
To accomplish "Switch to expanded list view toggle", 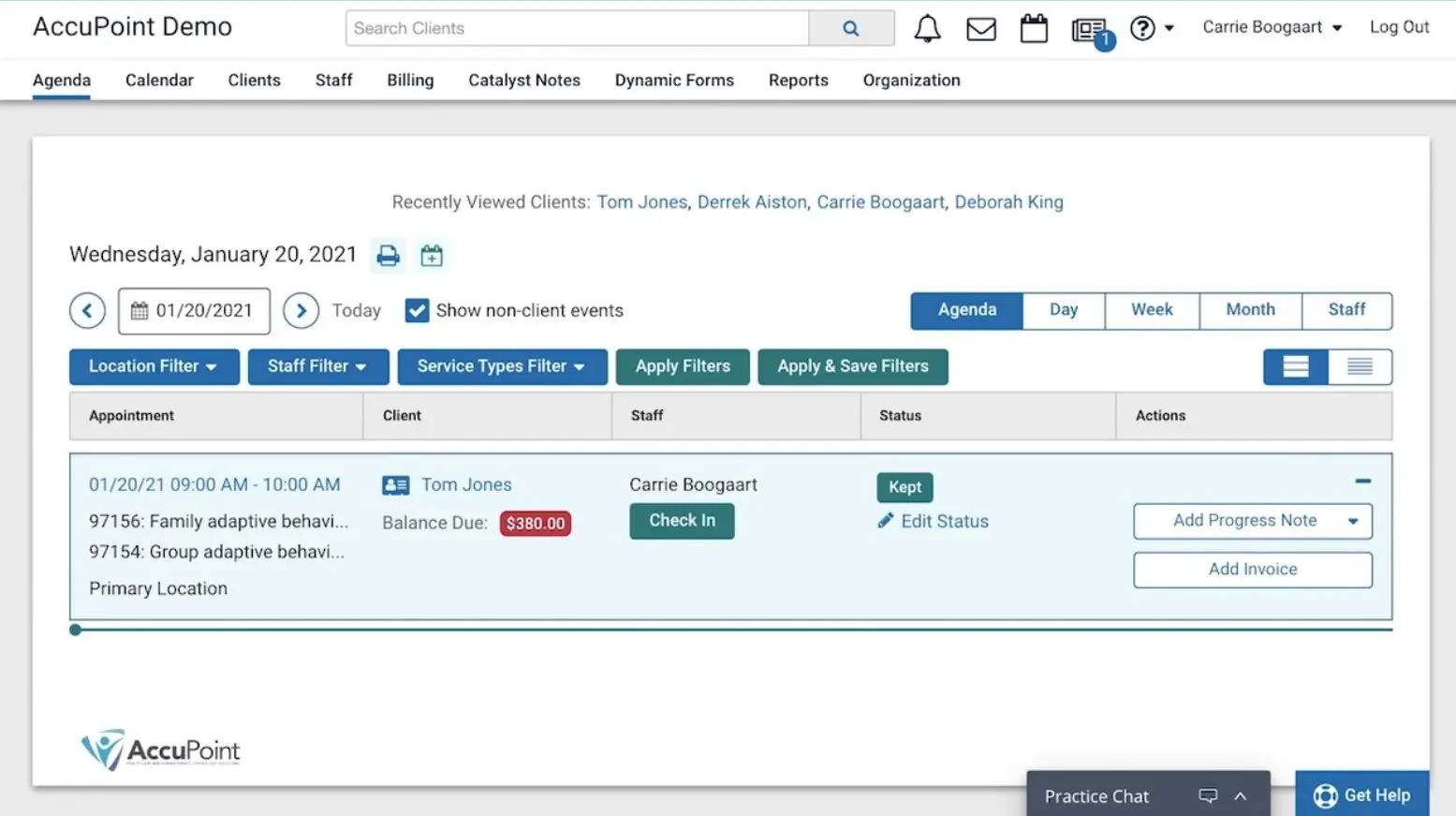I will [1295, 367].
